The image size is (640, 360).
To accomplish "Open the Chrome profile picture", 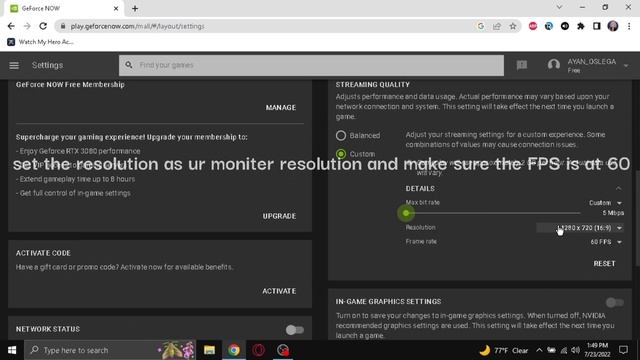I will coord(613,26).
